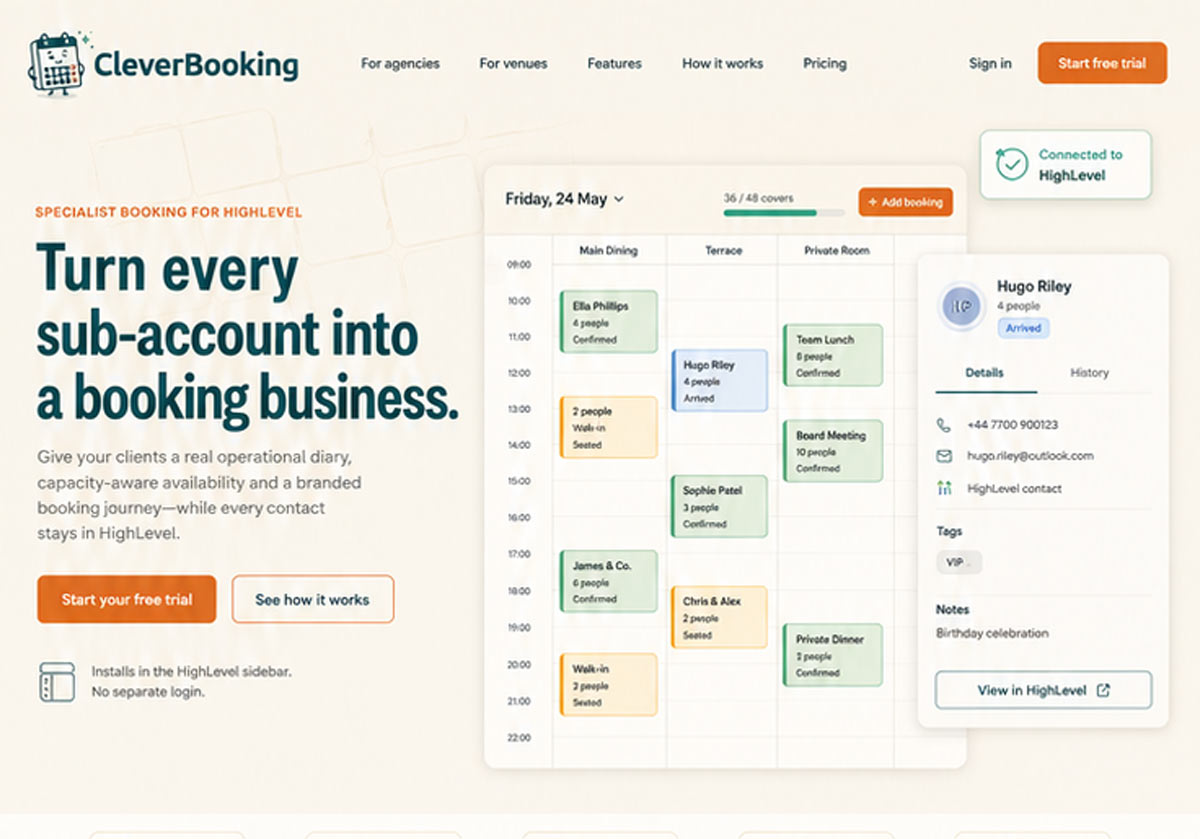Click the green connected checkmark icon
This screenshot has width=1200, height=839.
click(1012, 164)
